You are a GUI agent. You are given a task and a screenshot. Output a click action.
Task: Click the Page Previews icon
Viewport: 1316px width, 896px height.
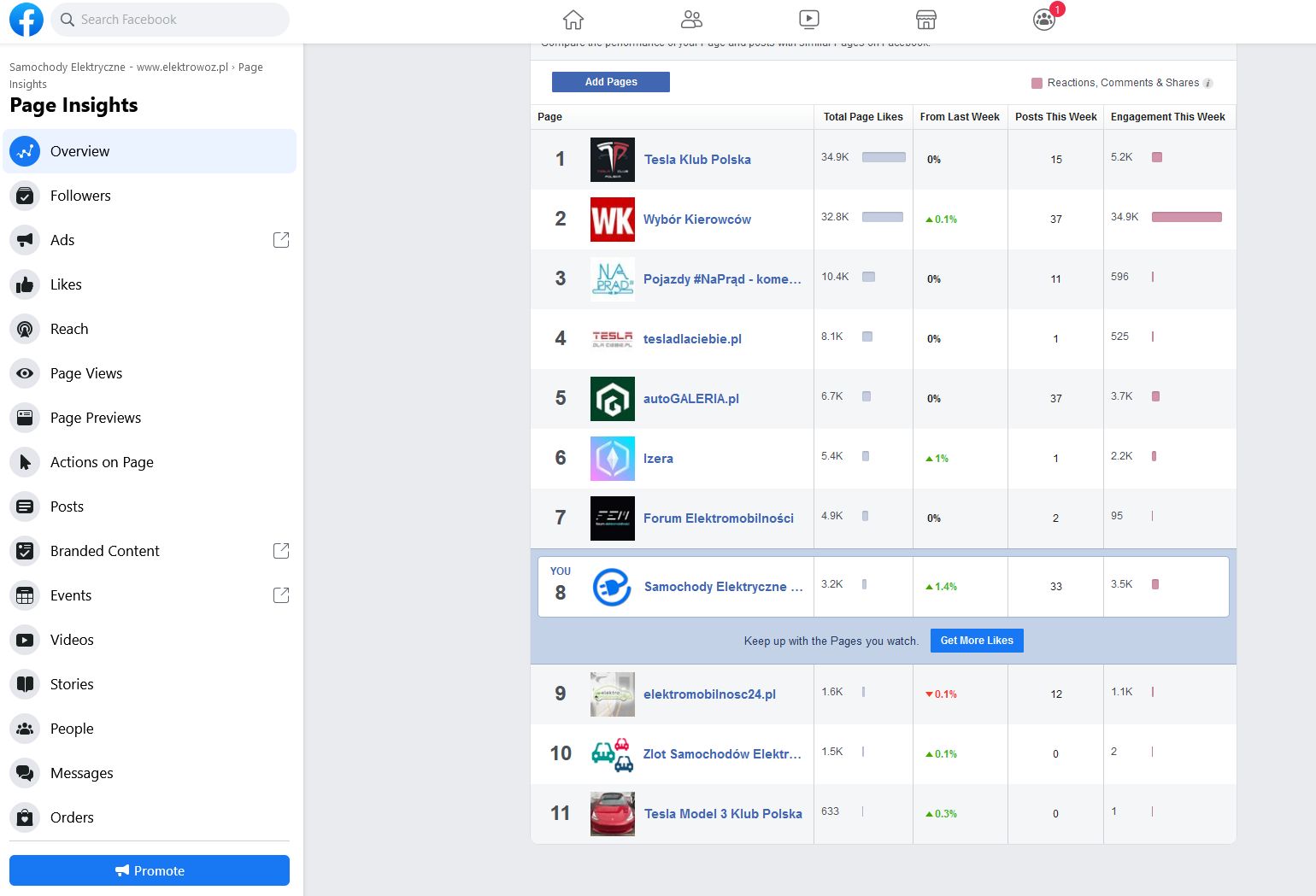point(25,418)
